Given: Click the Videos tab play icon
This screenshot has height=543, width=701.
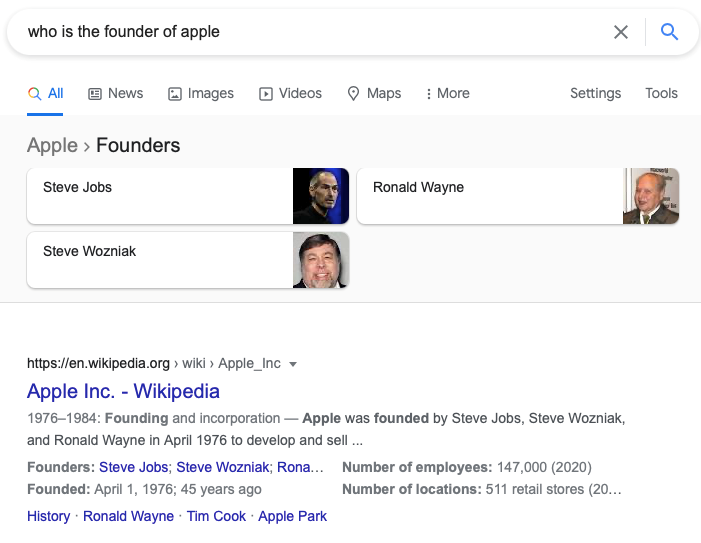Looking at the screenshot, I should point(266,94).
